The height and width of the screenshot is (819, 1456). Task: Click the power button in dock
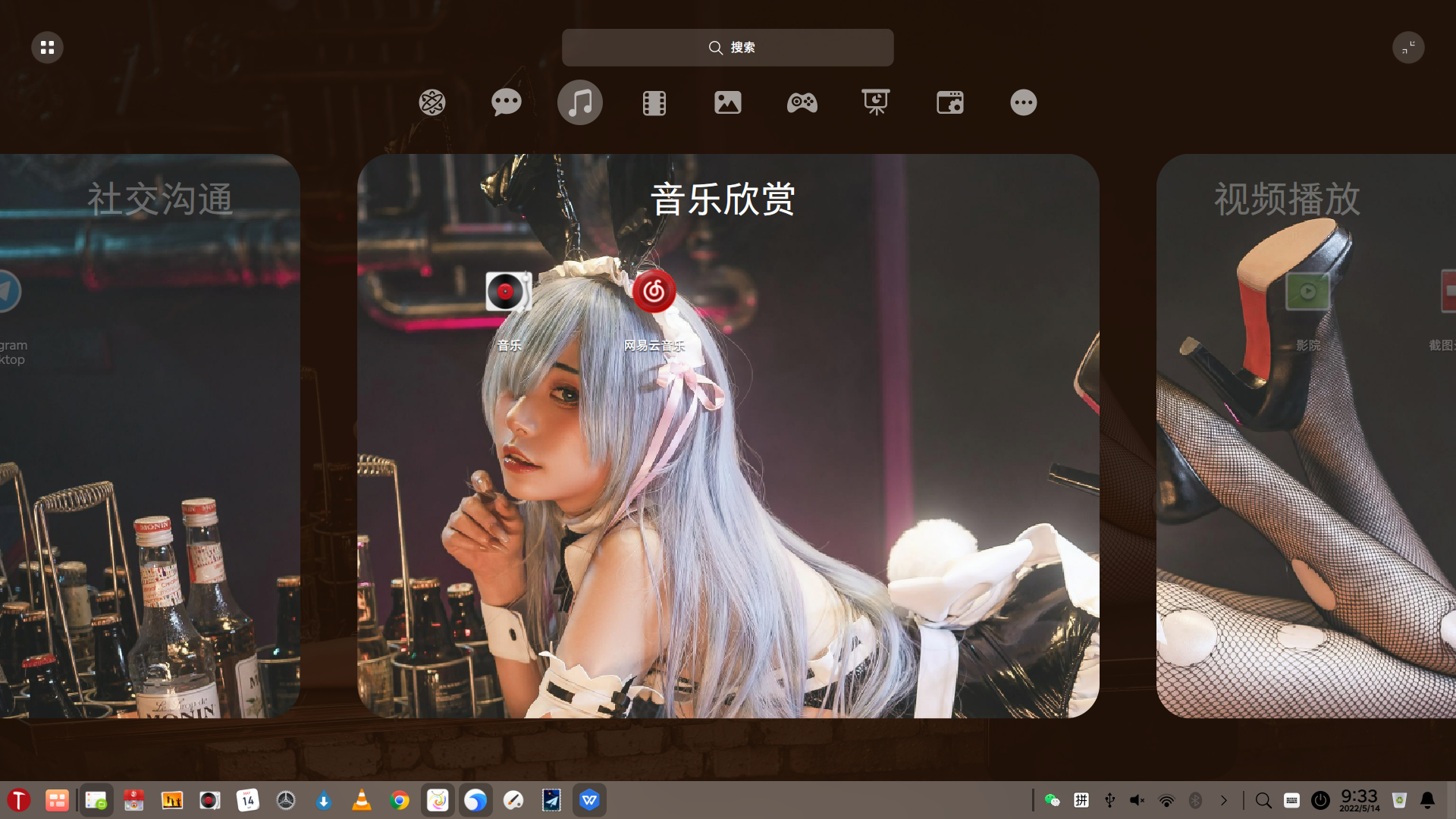pos(1320,800)
